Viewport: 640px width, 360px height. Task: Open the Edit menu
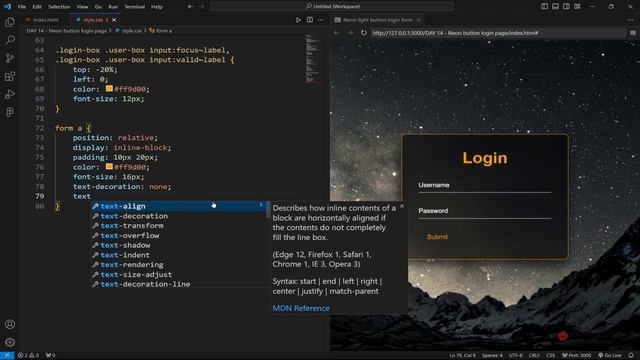pos(37,7)
